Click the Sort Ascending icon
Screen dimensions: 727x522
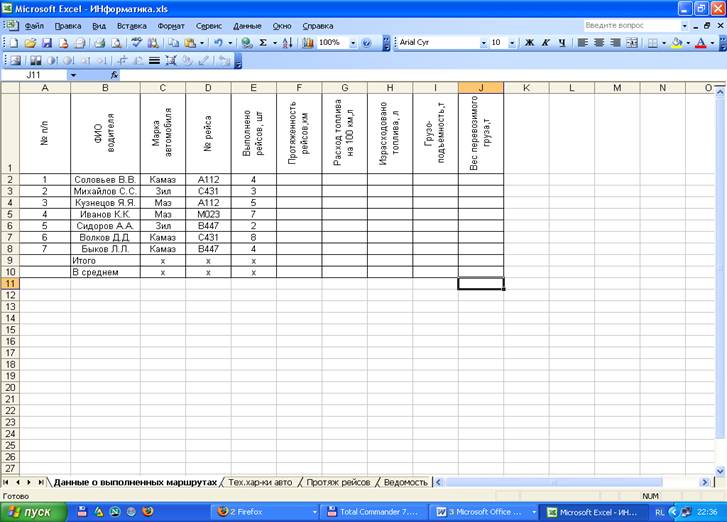[287, 43]
